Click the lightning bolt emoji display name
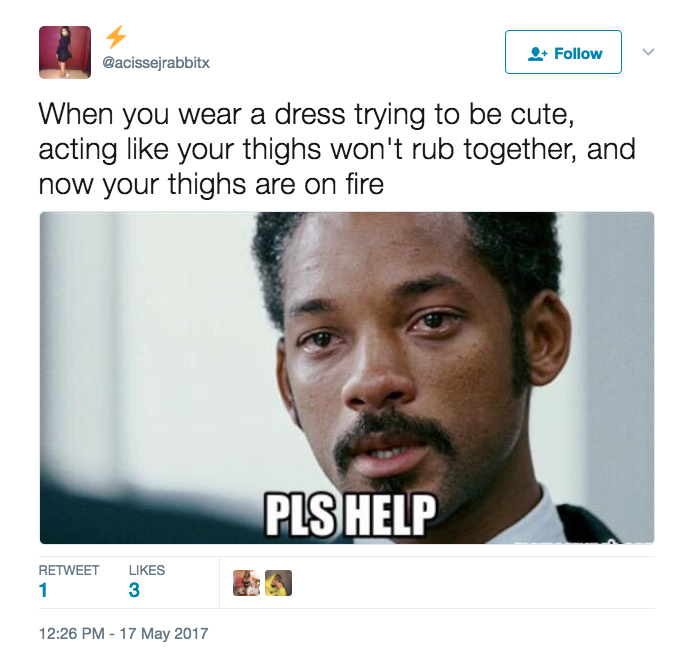 (x=116, y=37)
